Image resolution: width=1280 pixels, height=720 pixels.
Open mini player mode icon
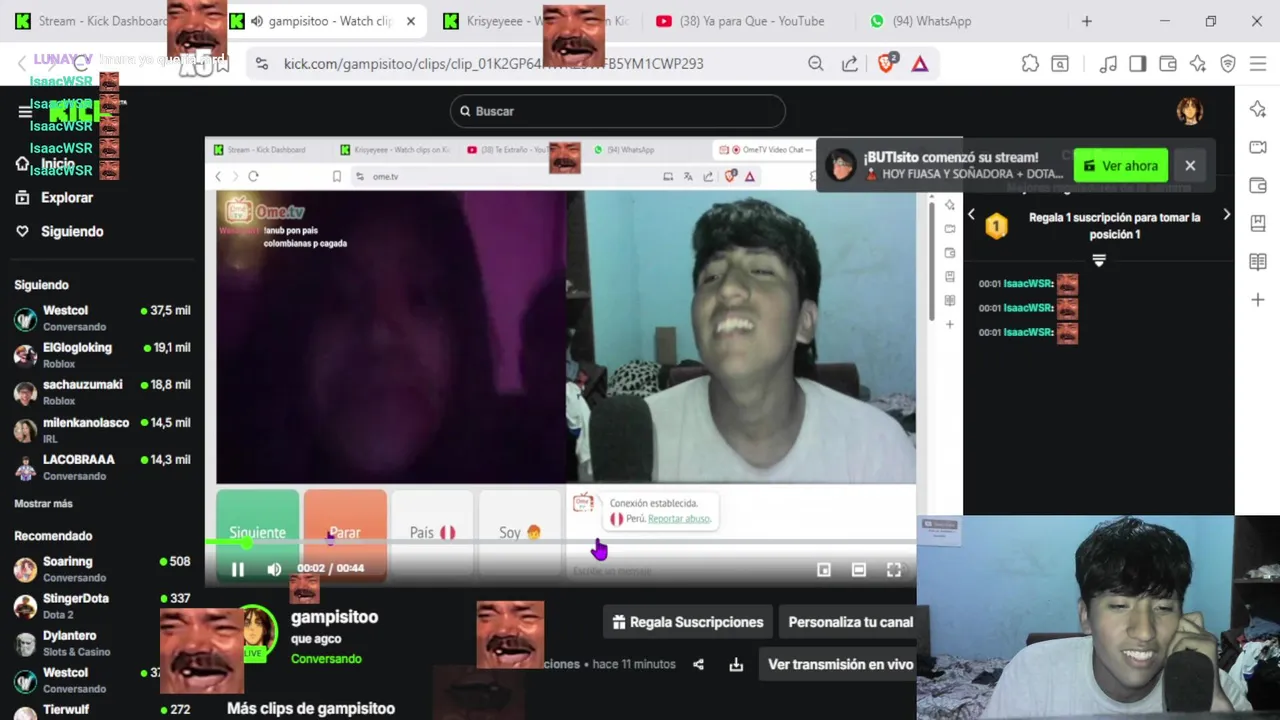coord(824,570)
